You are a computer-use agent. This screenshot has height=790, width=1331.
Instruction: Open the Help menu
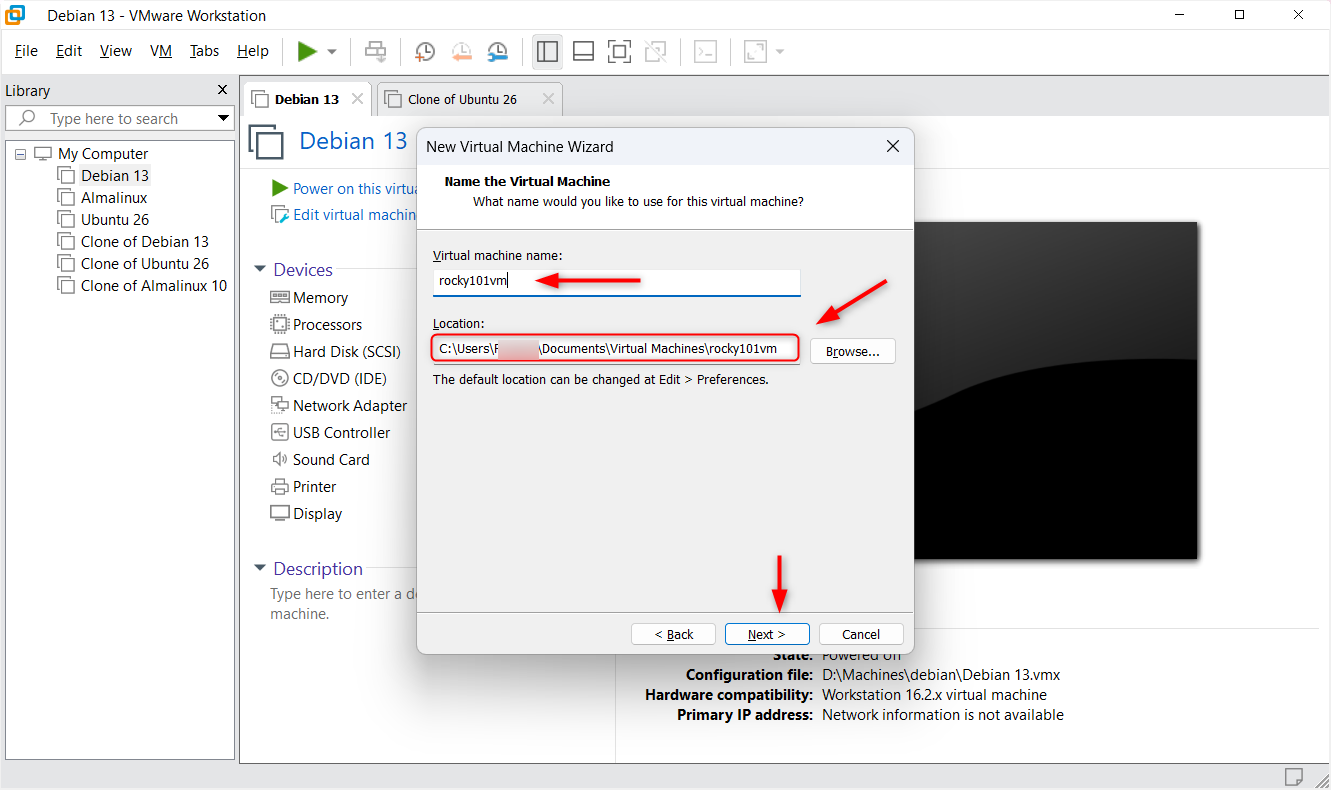[253, 51]
